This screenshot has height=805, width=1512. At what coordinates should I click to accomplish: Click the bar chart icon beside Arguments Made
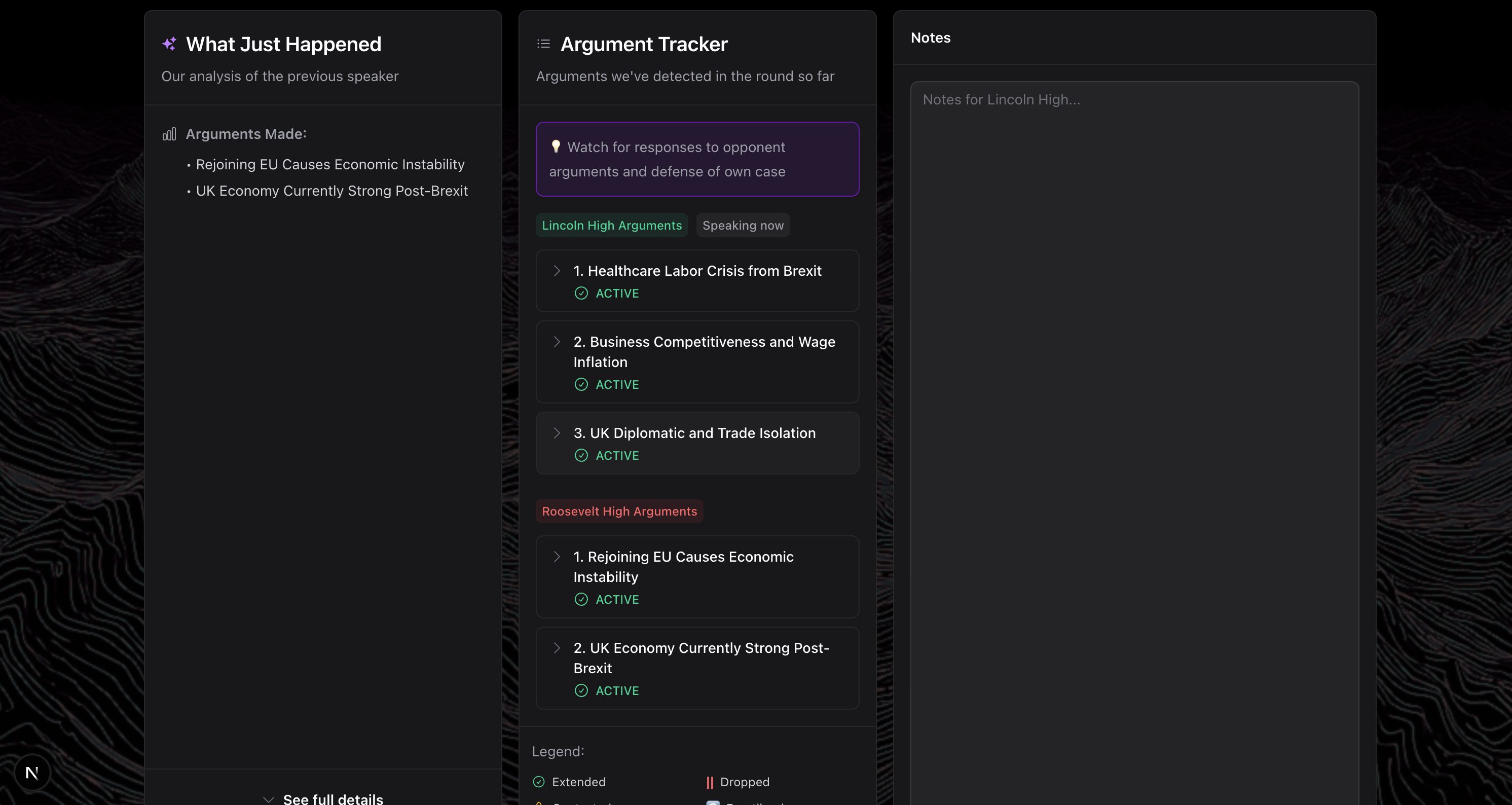pyautogui.click(x=169, y=134)
